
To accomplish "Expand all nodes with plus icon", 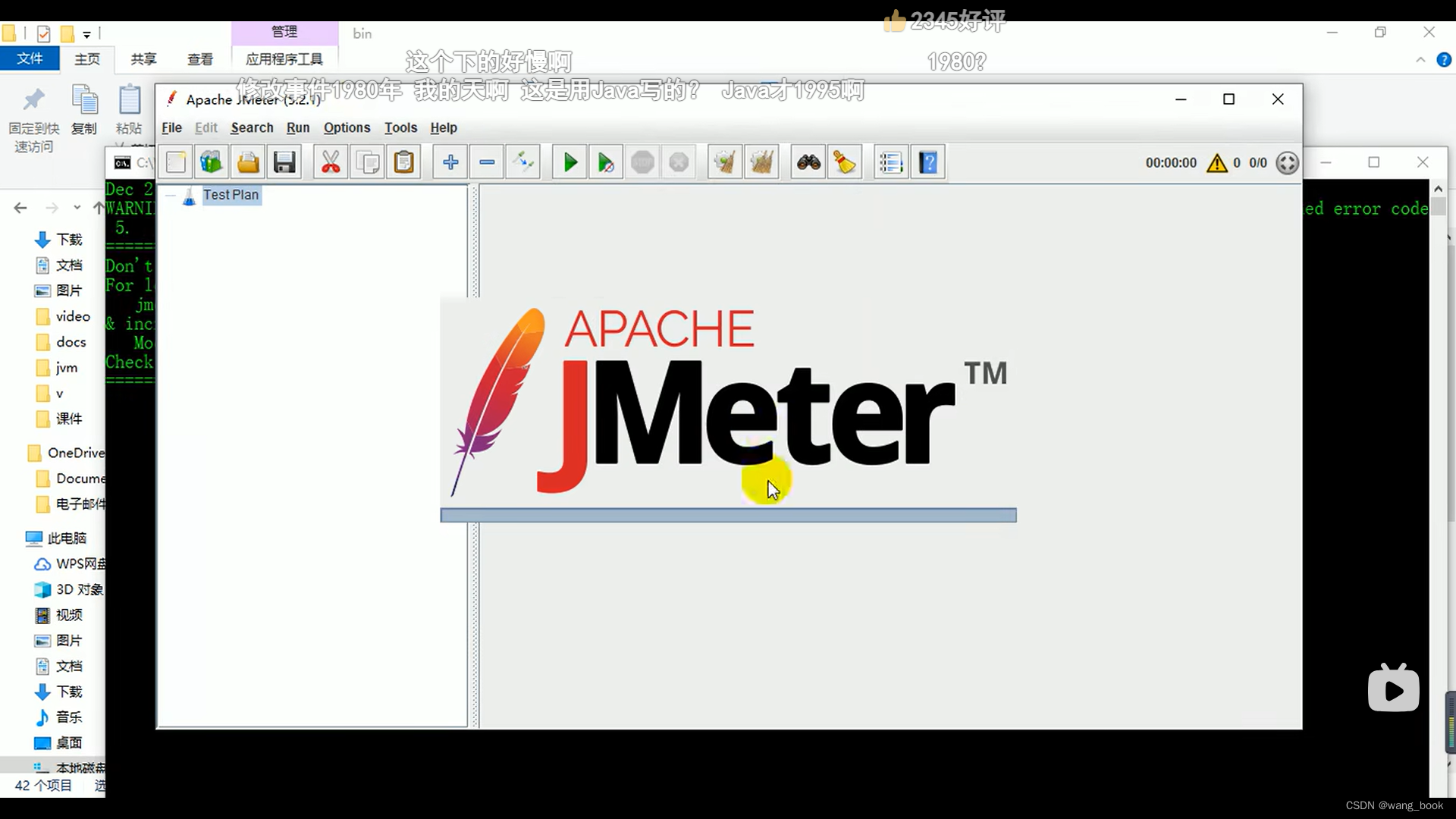I will tap(450, 162).
